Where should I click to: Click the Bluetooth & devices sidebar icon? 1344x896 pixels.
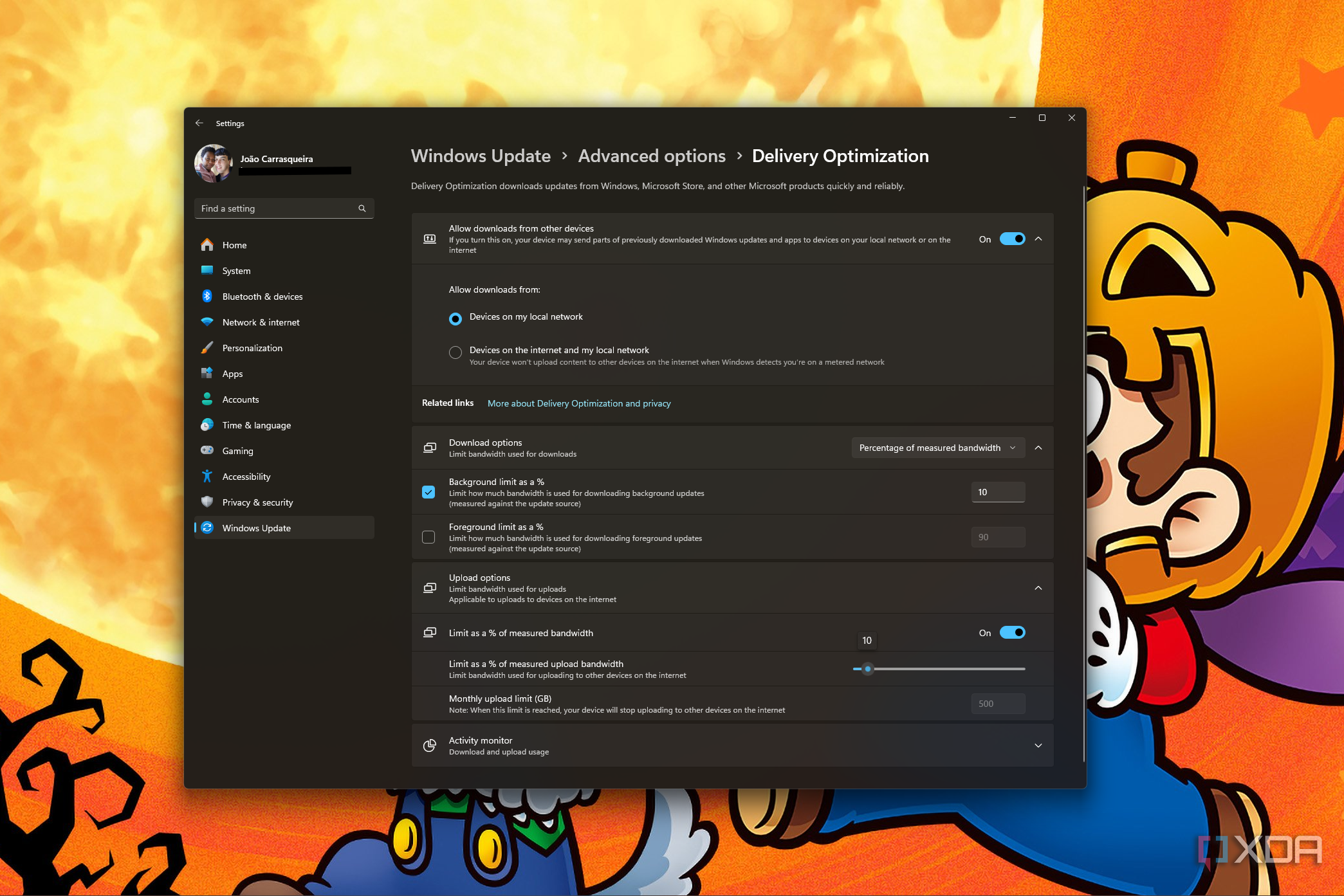click(x=207, y=297)
